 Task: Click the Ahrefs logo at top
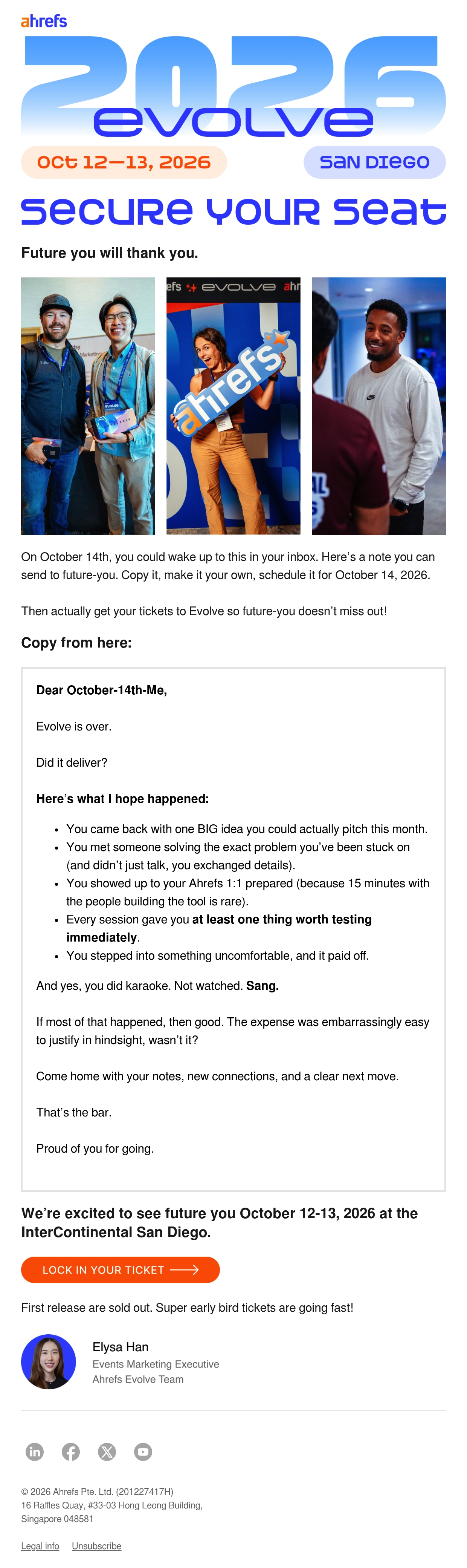pyautogui.click(x=44, y=21)
